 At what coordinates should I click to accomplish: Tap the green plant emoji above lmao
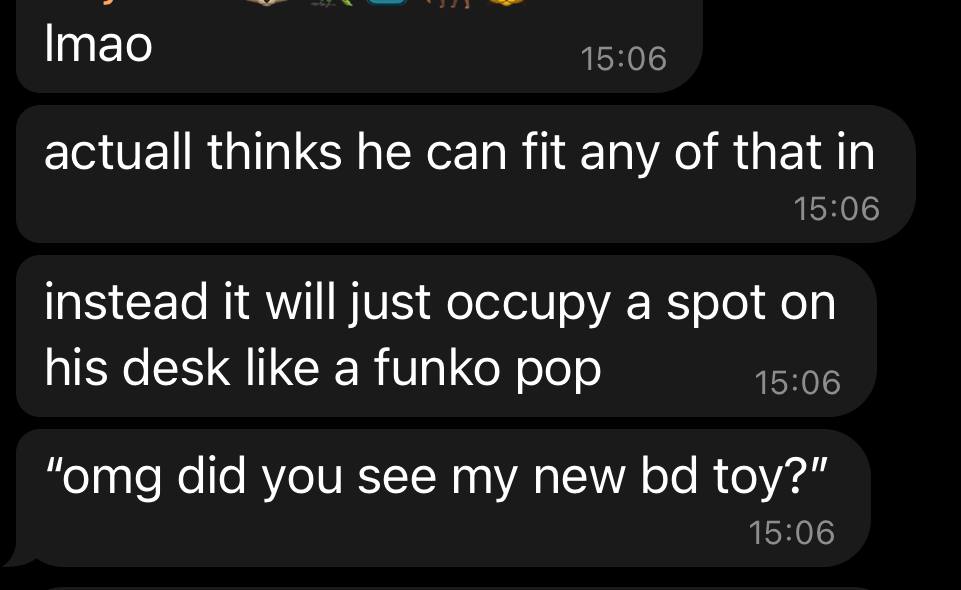[x=333, y=2]
